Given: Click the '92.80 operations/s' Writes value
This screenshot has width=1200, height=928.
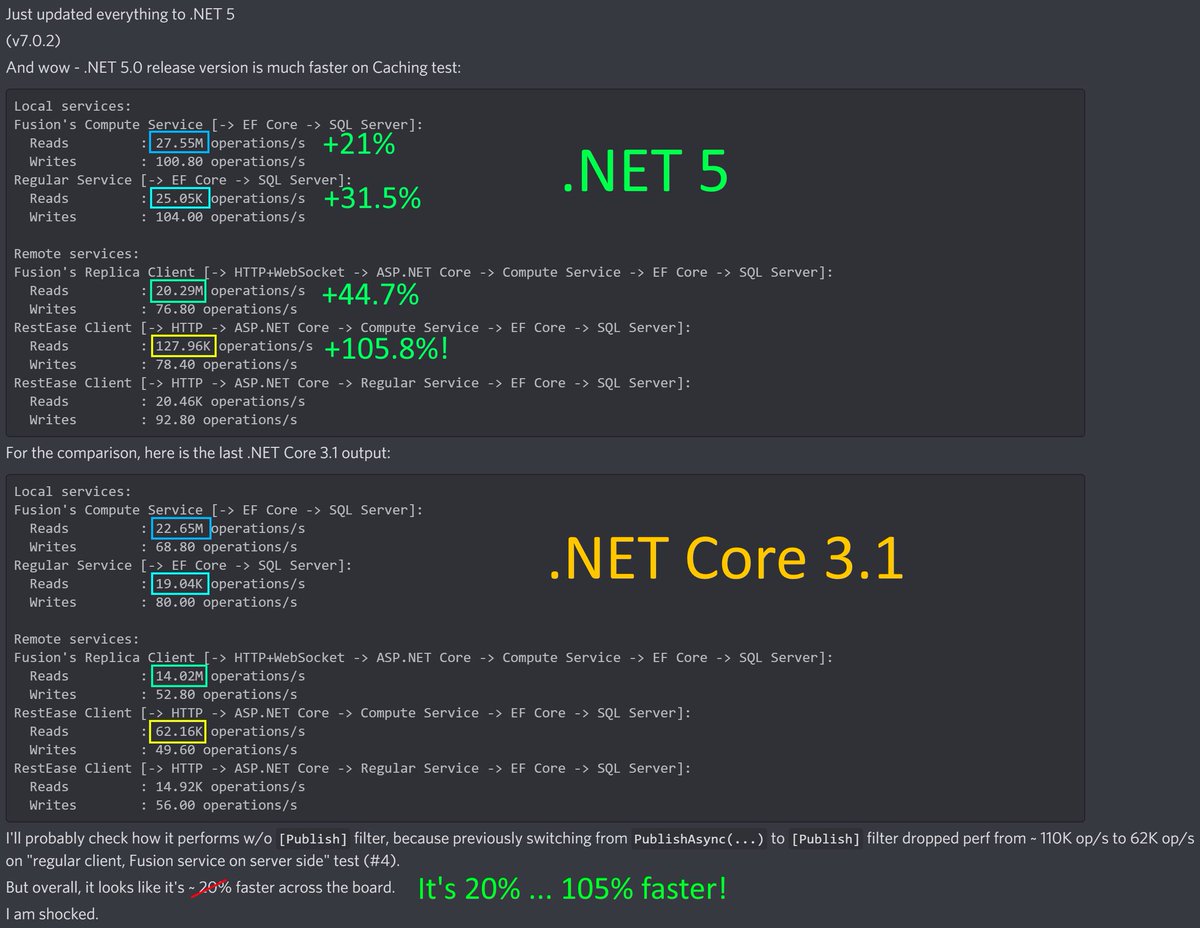Looking at the screenshot, I should coord(227,420).
